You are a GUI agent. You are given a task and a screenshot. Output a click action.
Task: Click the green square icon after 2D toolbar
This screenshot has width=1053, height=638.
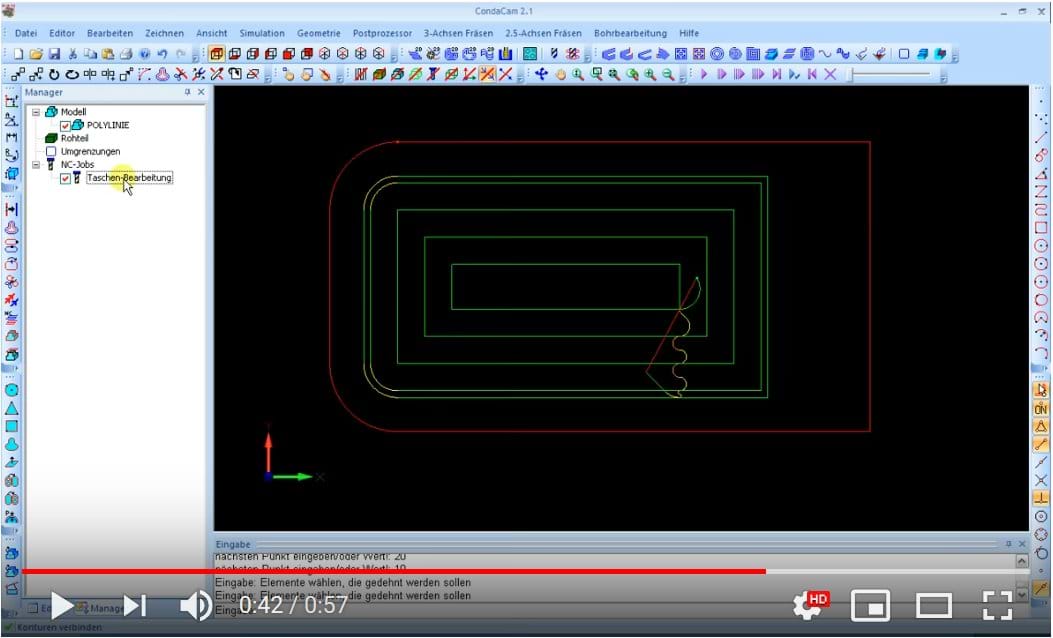point(530,54)
